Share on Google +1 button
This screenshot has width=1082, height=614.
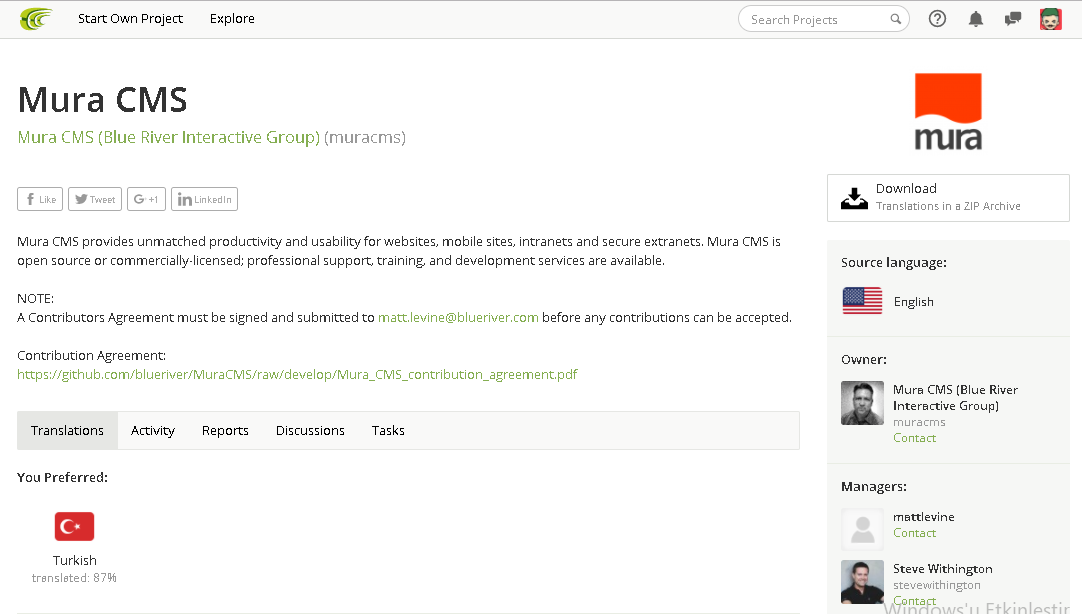pyautogui.click(x=146, y=199)
